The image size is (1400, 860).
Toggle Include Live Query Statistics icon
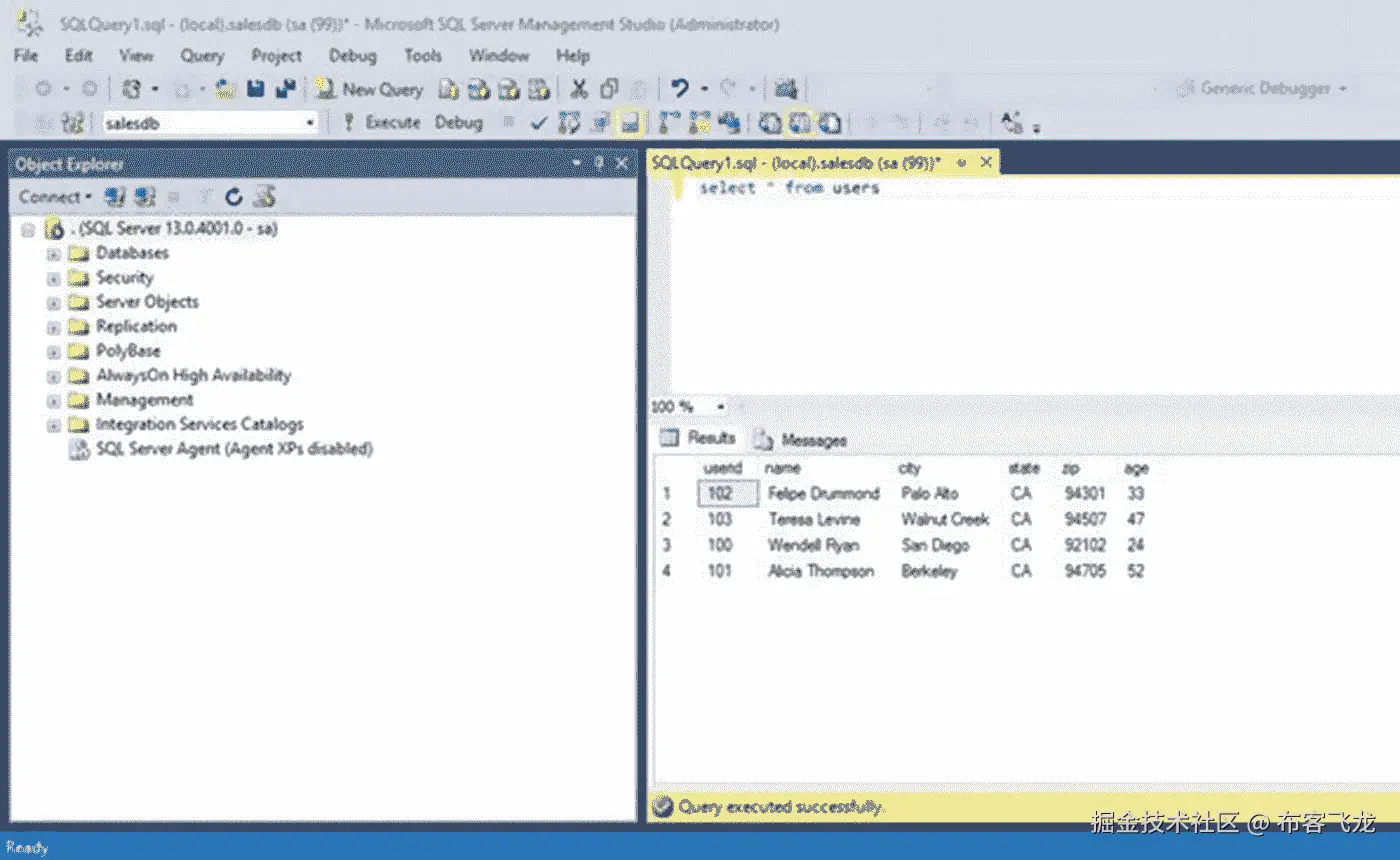click(699, 123)
